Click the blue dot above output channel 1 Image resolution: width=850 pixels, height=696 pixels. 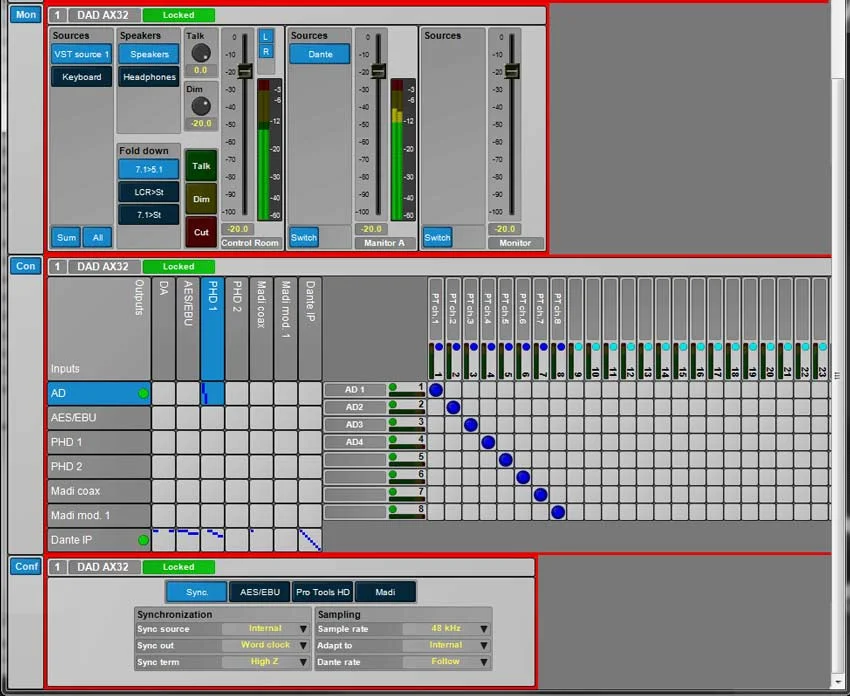(x=439, y=347)
